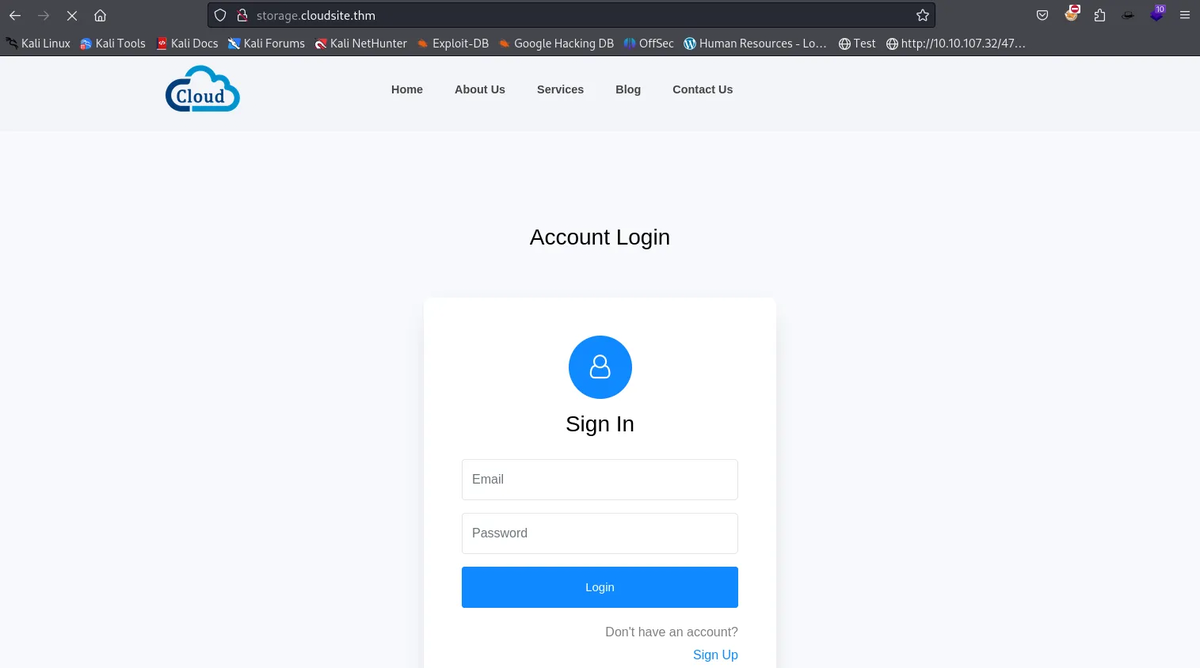Open the Firefox hamburger menu
Image resolution: width=1200 pixels, height=668 pixels.
point(1184,15)
